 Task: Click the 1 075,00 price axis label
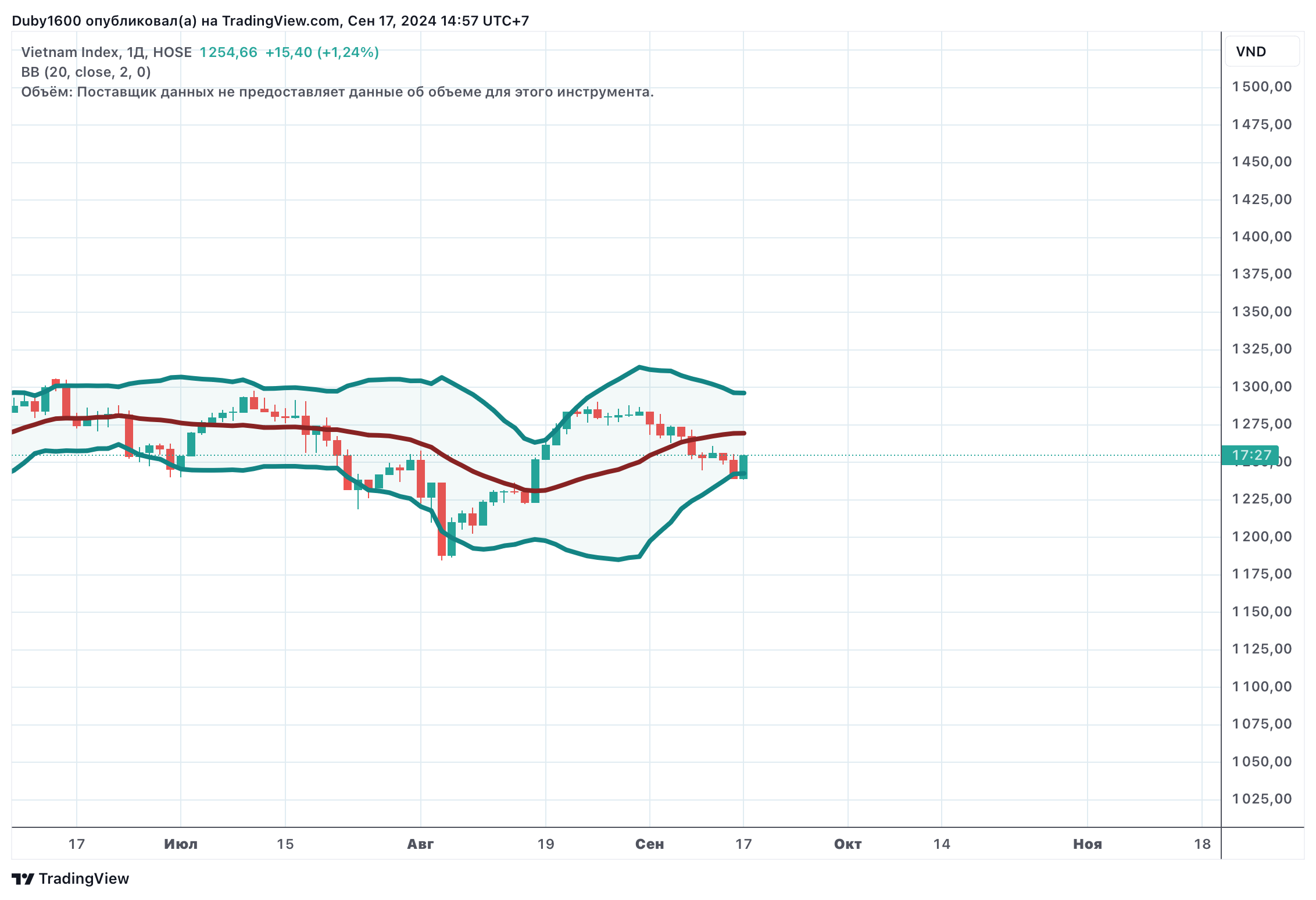pos(1262,724)
